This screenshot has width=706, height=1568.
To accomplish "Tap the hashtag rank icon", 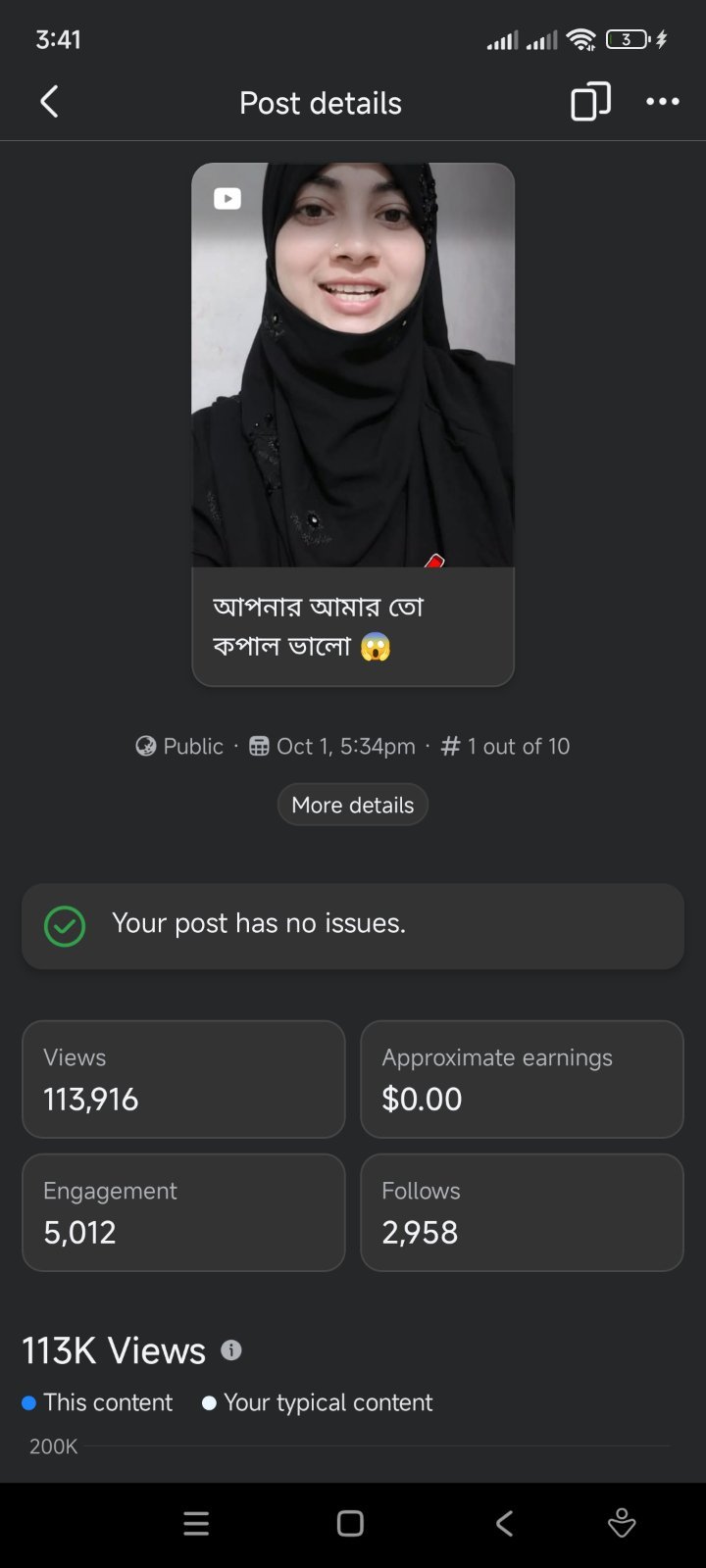I will (x=451, y=747).
